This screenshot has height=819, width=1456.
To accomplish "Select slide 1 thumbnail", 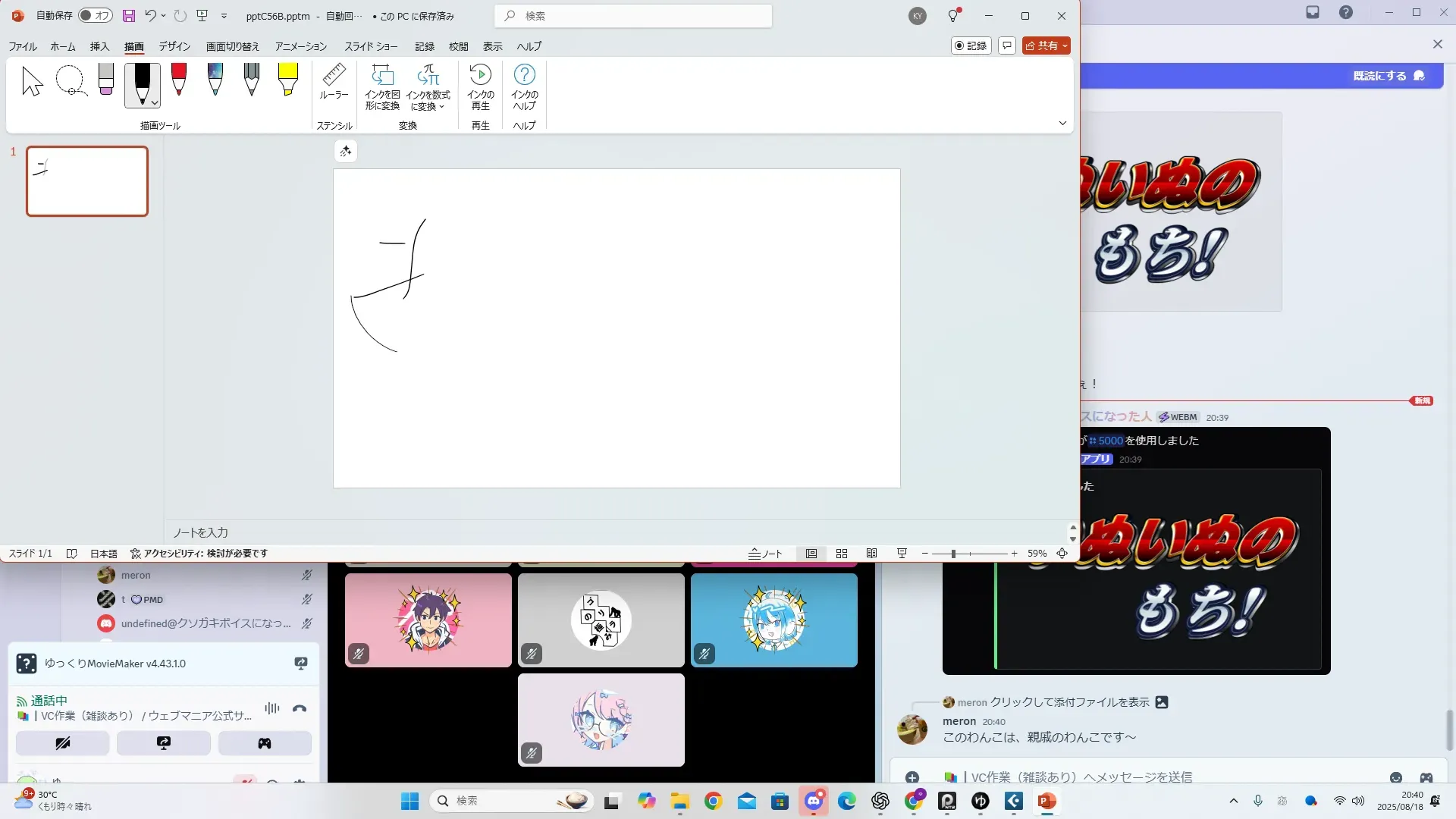I will tap(87, 181).
